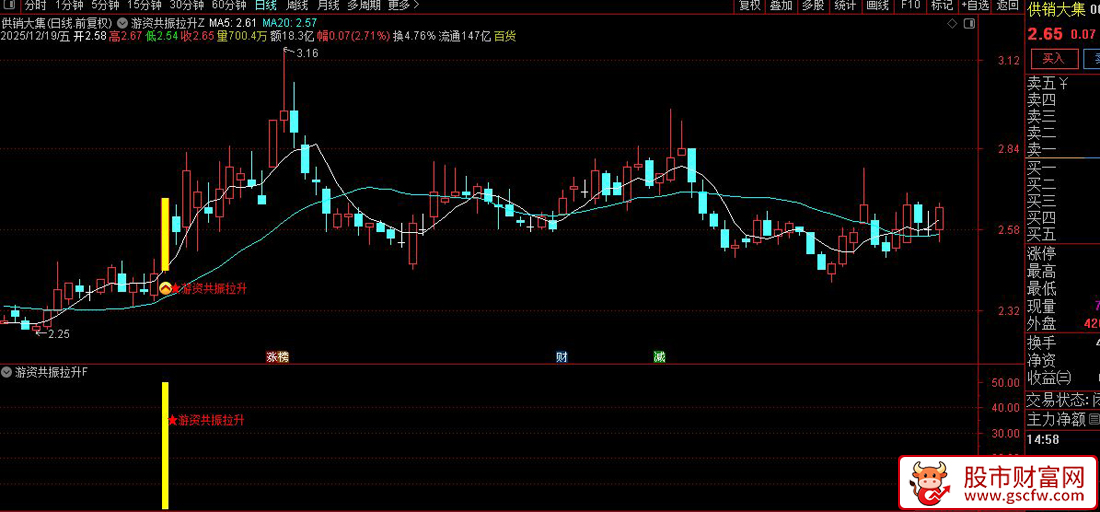Click the icon next to 主力净额
This screenshot has width=1100, height=512.
(1094, 420)
